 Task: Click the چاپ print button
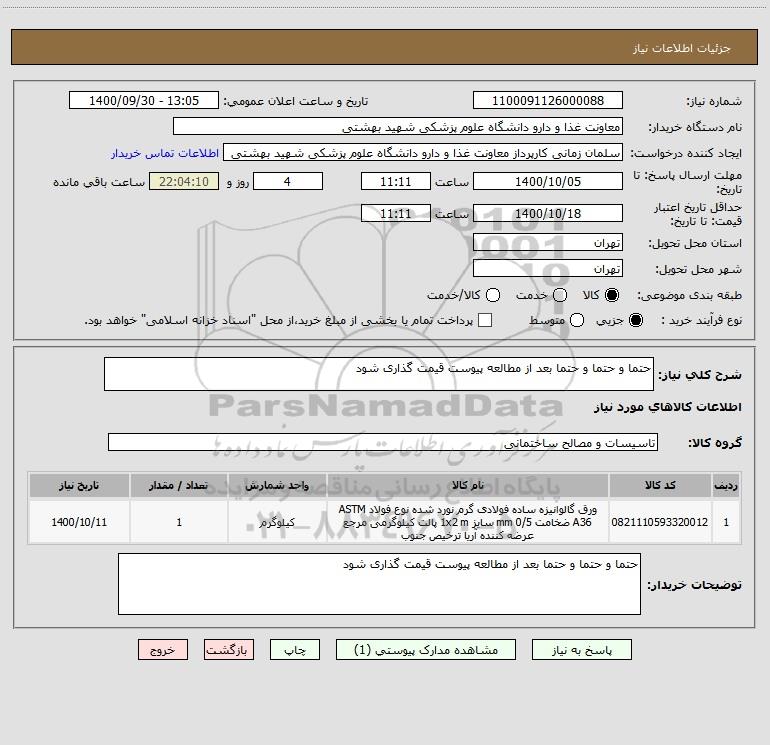point(295,650)
